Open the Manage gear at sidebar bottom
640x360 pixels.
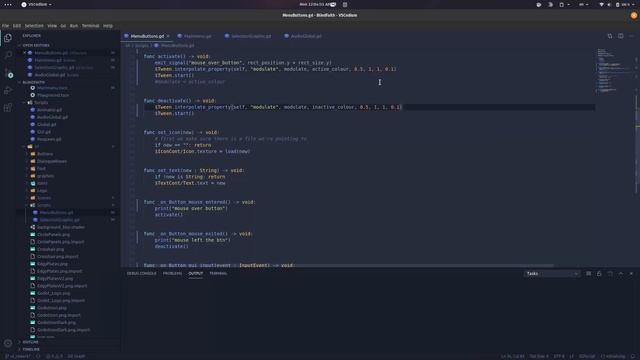coord(8,343)
